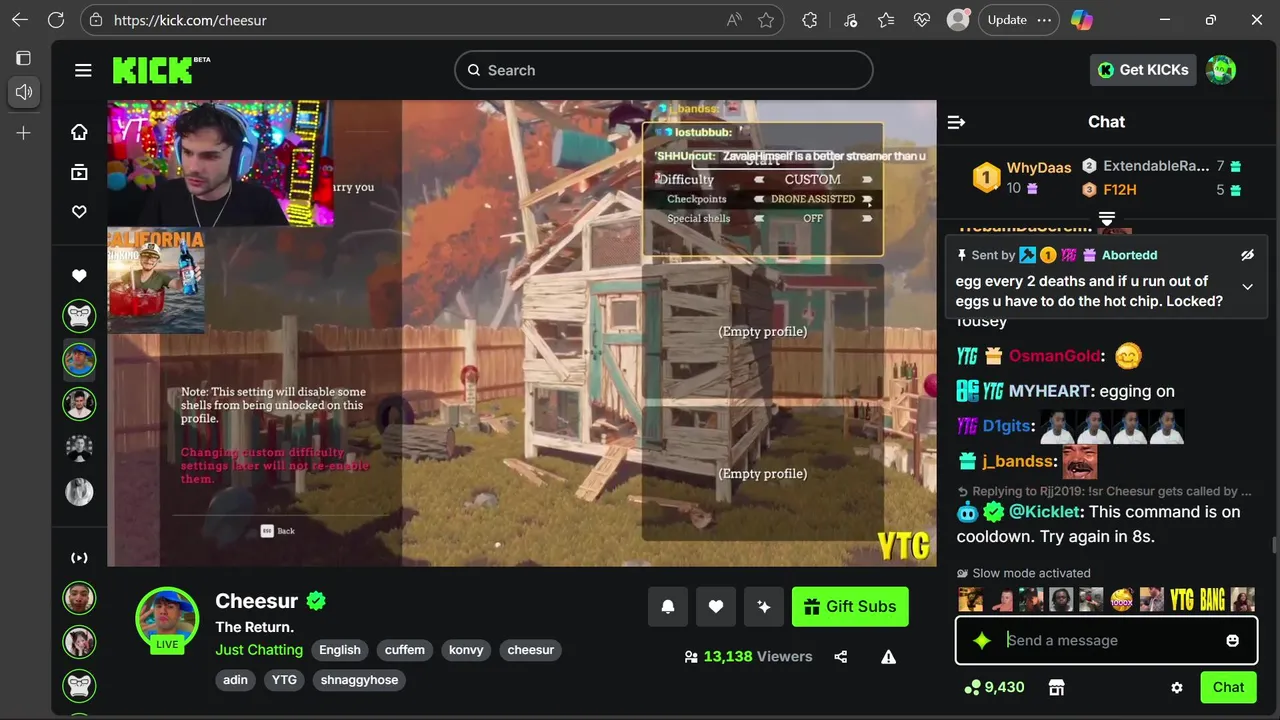Click ExtendableRa... gifter entry

(x=1155, y=166)
